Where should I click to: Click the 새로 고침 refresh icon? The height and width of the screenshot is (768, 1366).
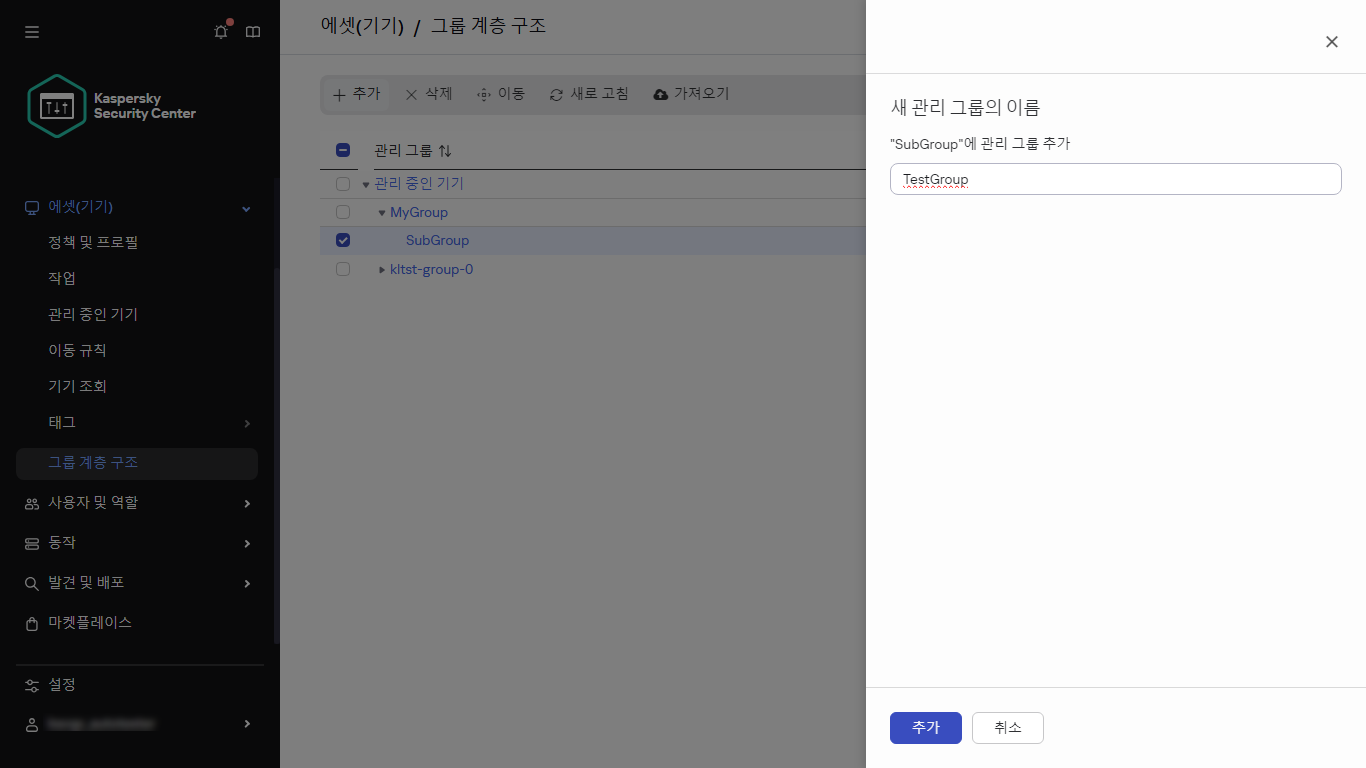tap(556, 93)
